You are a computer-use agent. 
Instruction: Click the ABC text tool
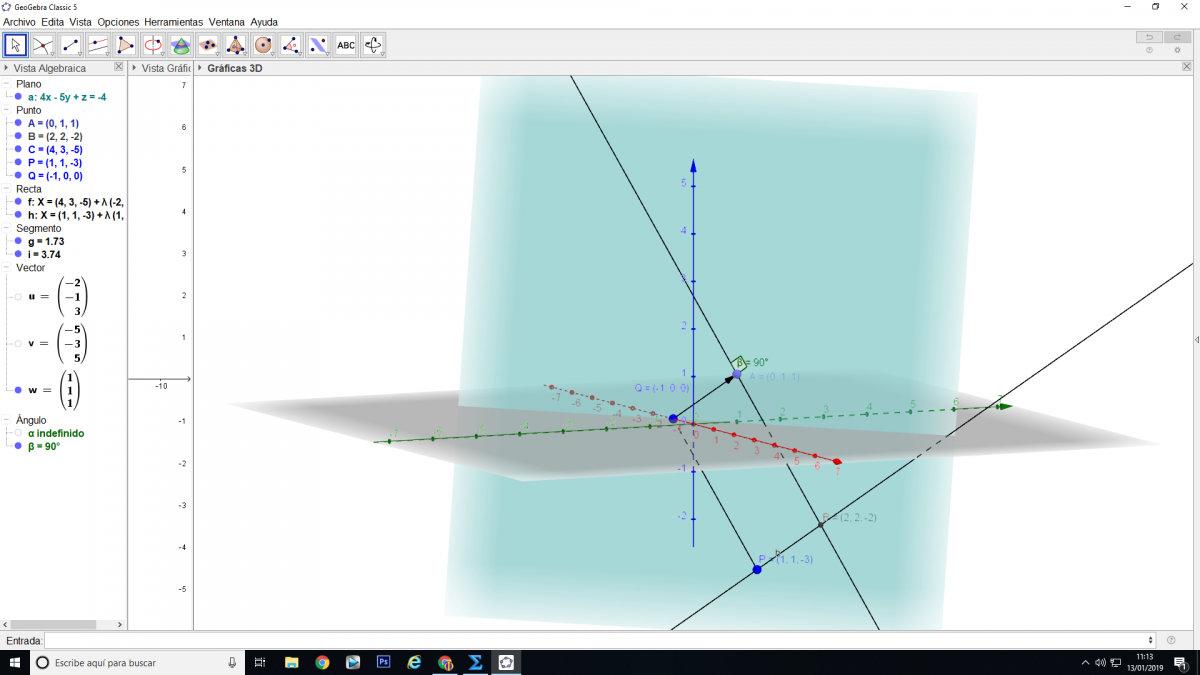pyautogui.click(x=345, y=45)
